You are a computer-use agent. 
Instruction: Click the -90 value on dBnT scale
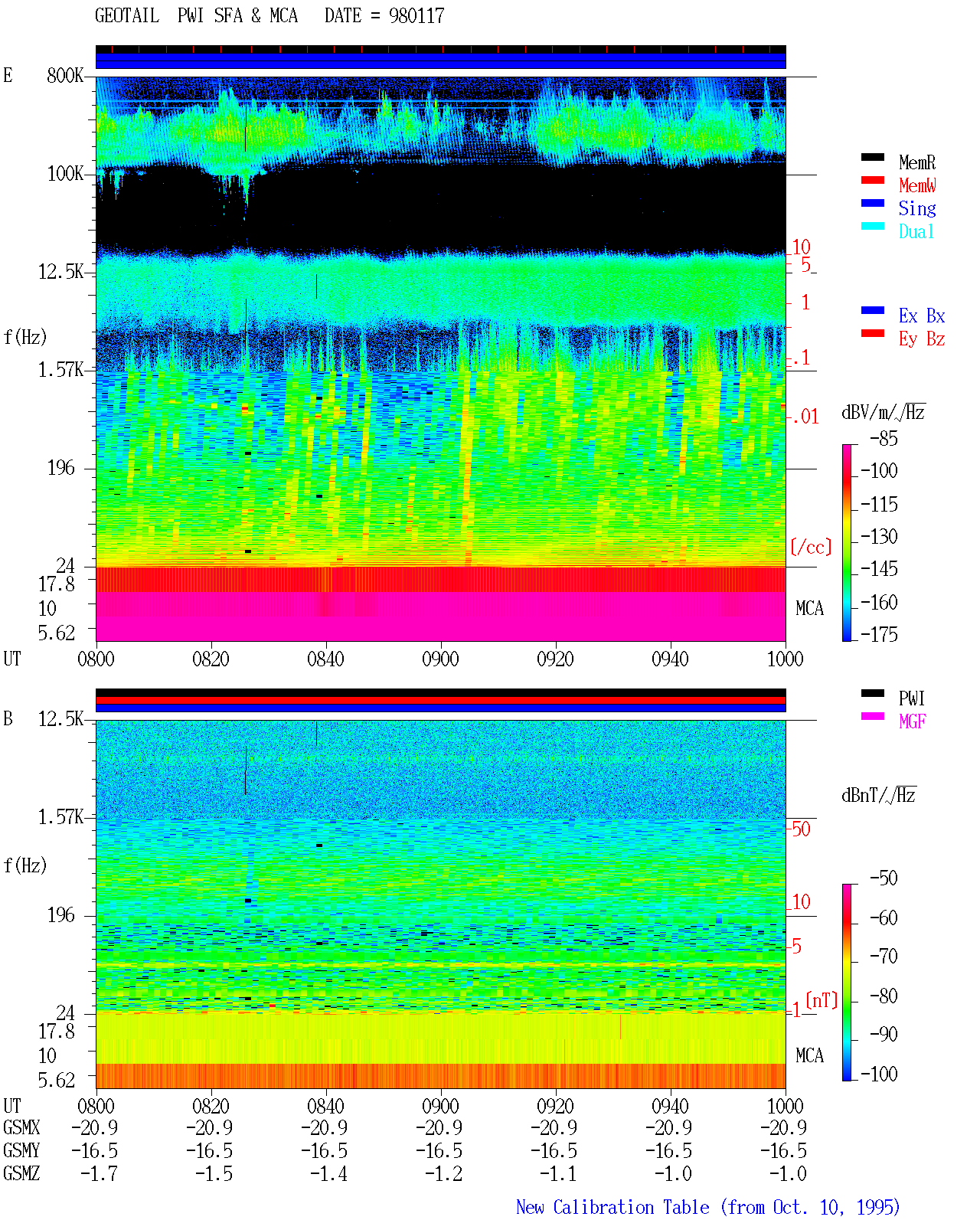884,1035
